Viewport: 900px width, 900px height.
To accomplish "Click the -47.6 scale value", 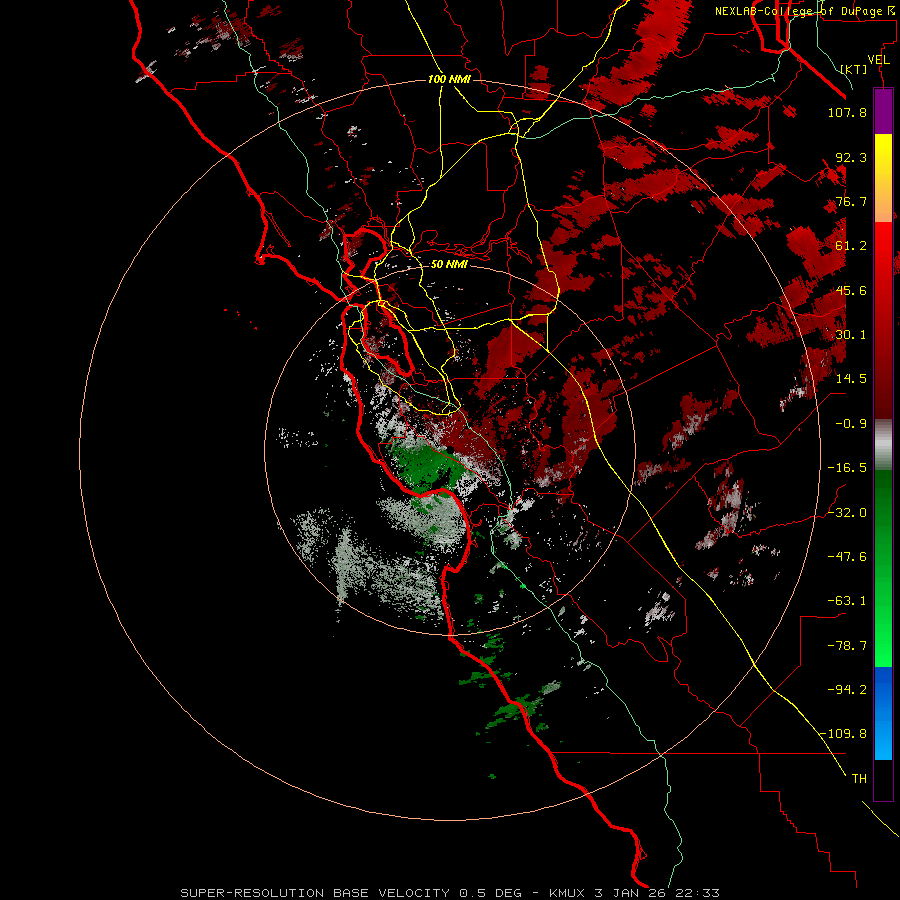I will pos(847,557).
